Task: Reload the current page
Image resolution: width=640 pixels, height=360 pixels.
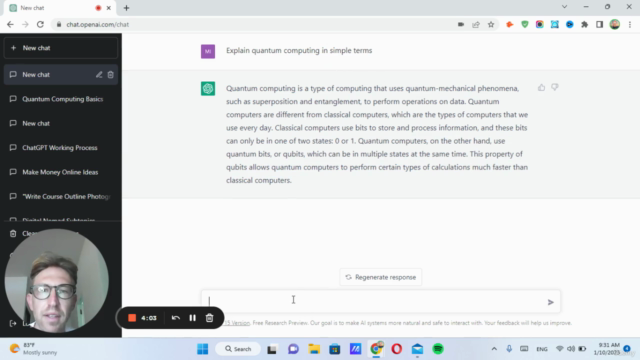Action: pos(40,24)
